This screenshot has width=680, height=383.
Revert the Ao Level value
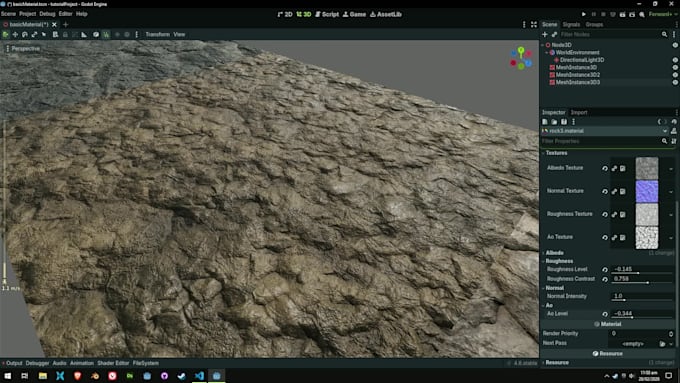(x=605, y=314)
